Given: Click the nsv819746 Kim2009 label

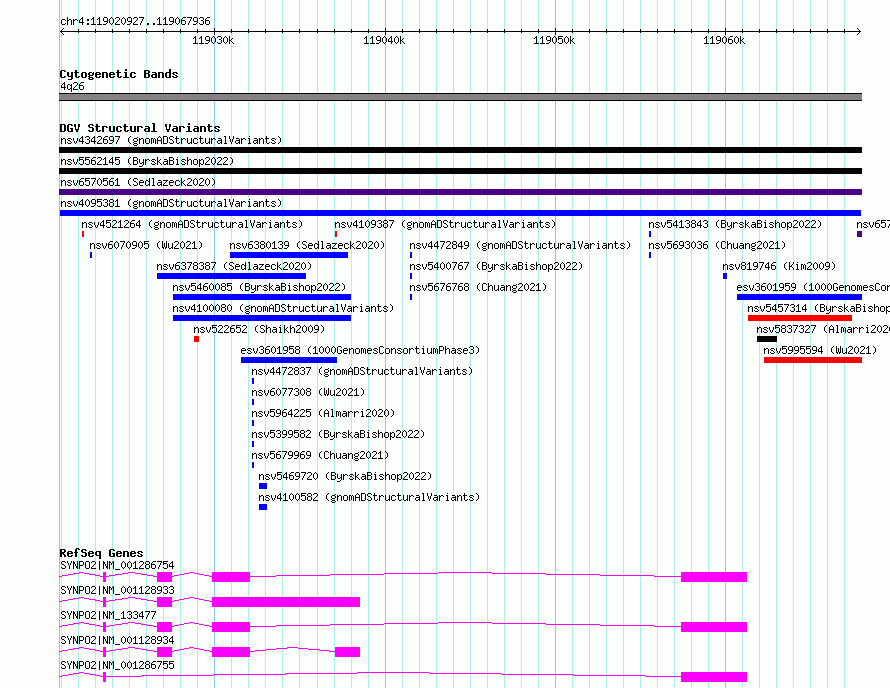Looking at the screenshot, I should (x=779, y=266).
